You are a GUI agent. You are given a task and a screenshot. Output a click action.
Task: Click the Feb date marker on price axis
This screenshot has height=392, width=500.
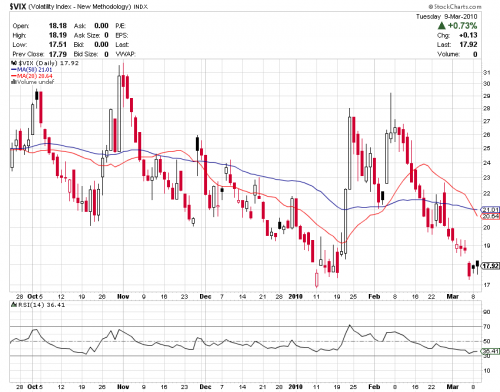click(x=374, y=296)
